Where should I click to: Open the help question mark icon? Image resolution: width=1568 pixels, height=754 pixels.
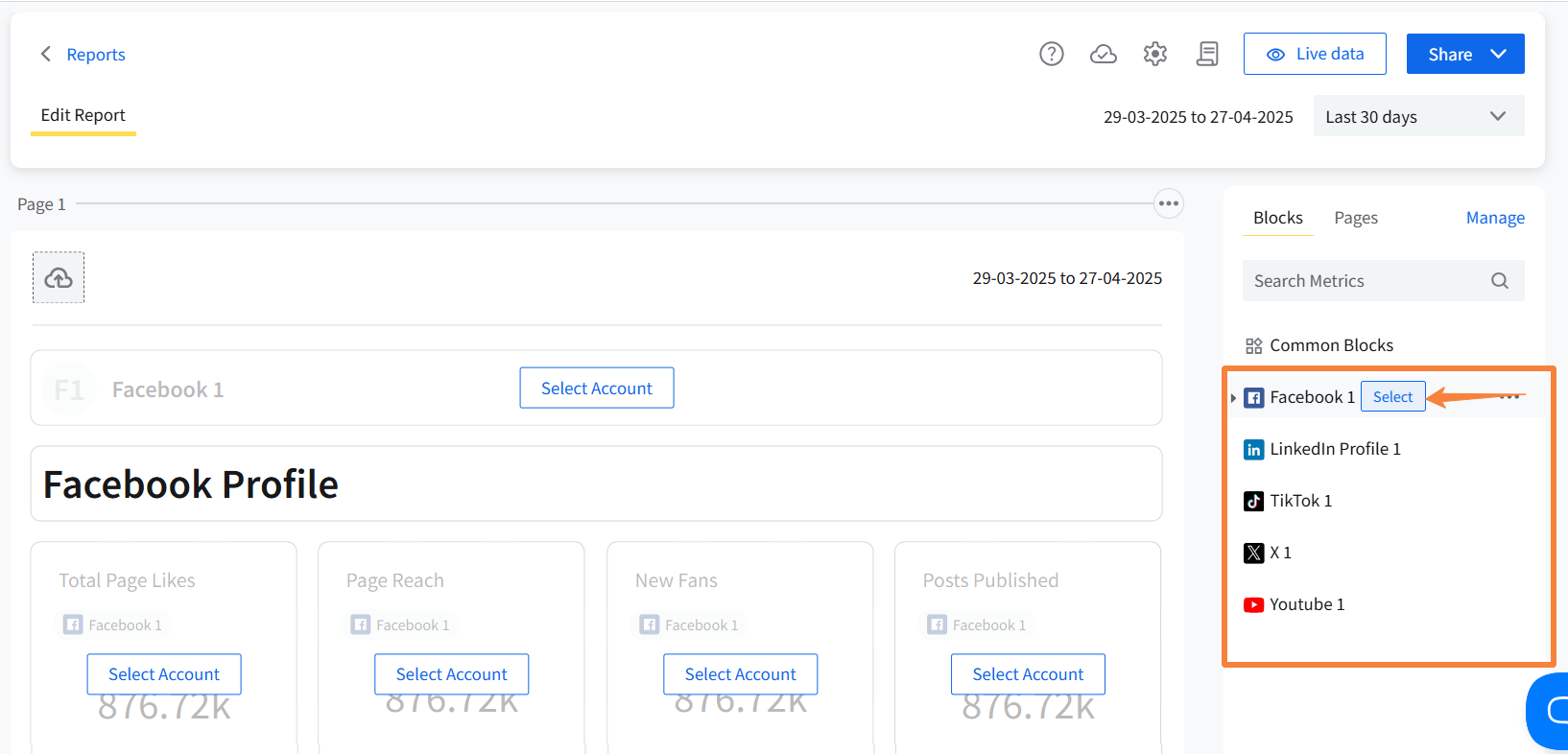[1052, 54]
